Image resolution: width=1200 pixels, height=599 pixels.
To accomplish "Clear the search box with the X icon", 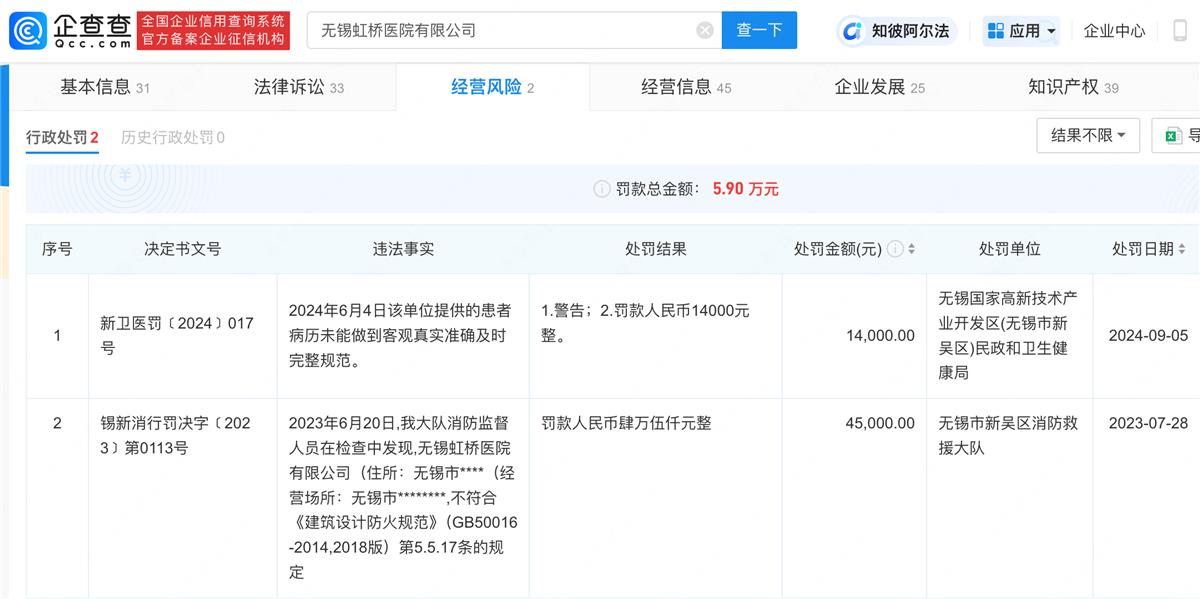I will (705, 30).
